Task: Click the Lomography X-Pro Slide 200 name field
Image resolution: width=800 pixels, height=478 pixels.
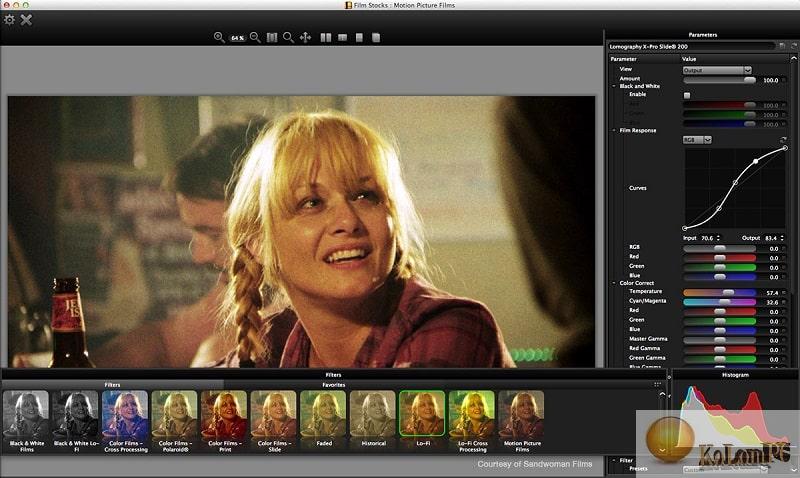Action: tap(691, 46)
